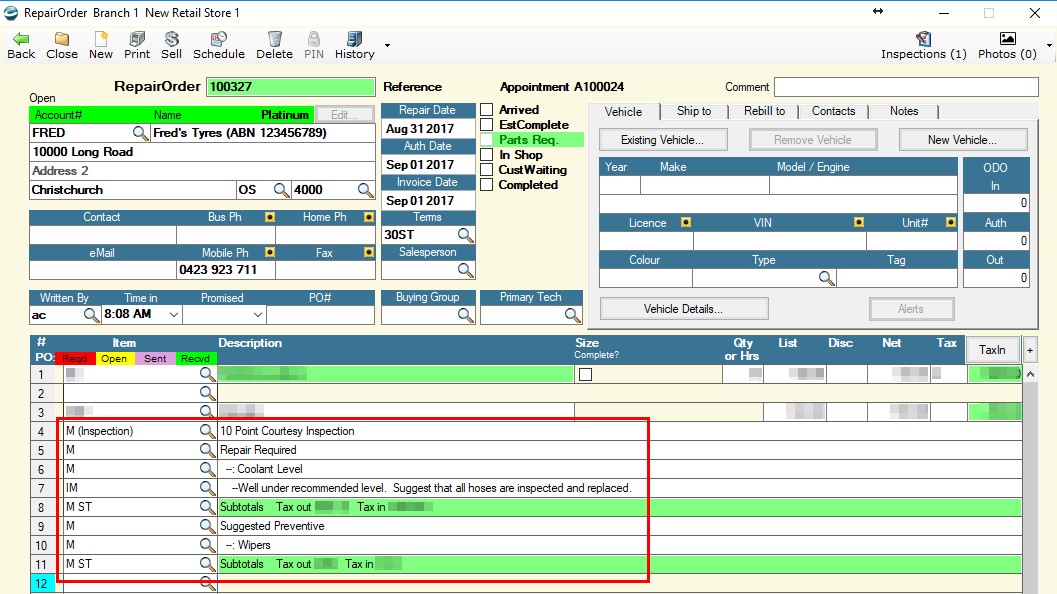The image size is (1057, 594).
Task: Click the RepairOrder number field 100327
Action: click(x=291, y=87)
